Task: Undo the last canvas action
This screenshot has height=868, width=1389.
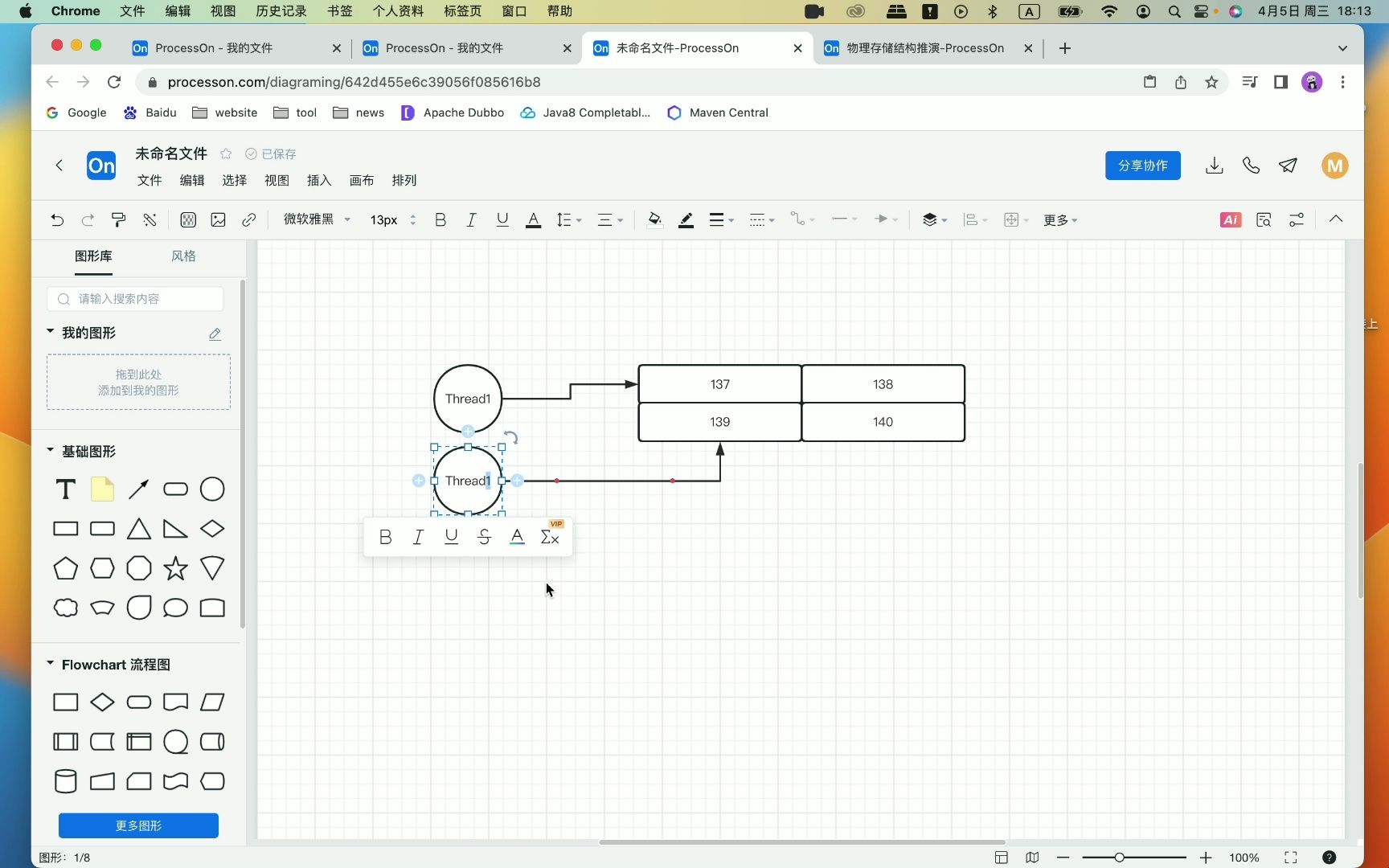Action: (x=56, y=219)
